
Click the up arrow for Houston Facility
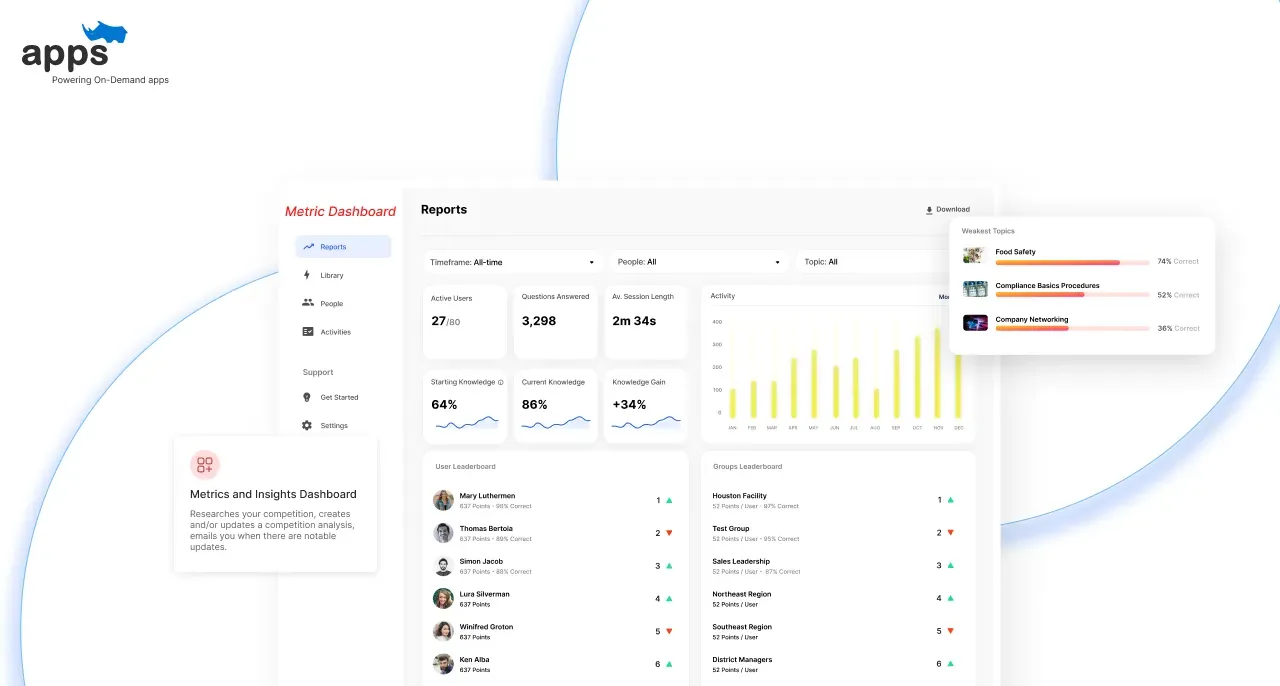tap(950, 500)
